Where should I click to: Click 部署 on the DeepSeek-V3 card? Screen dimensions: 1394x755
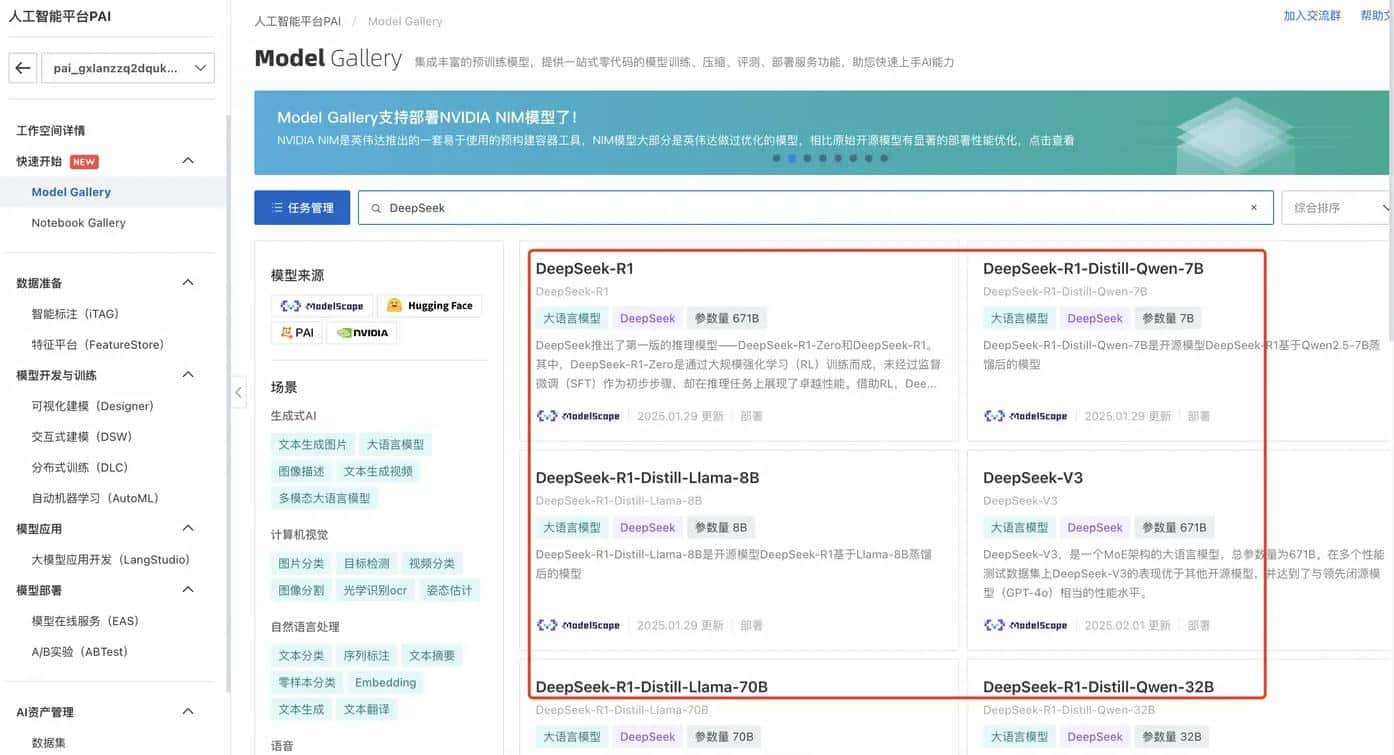1198,625
